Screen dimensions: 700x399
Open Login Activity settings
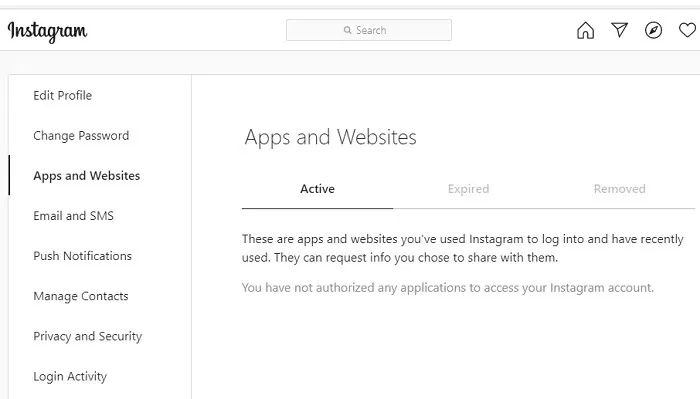70,376
